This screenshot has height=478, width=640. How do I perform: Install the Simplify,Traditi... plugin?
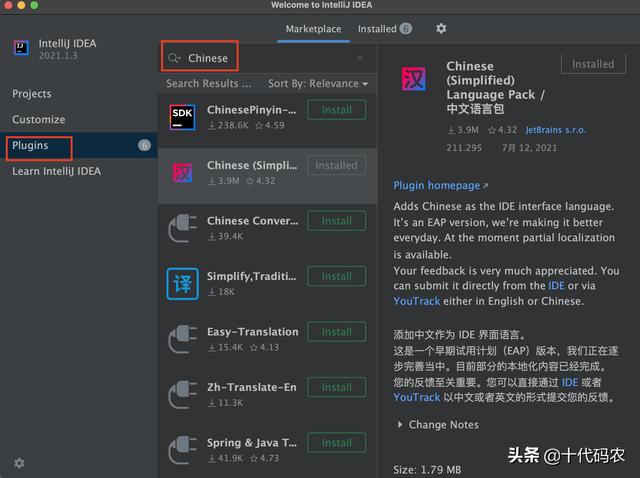click(337, 276)
